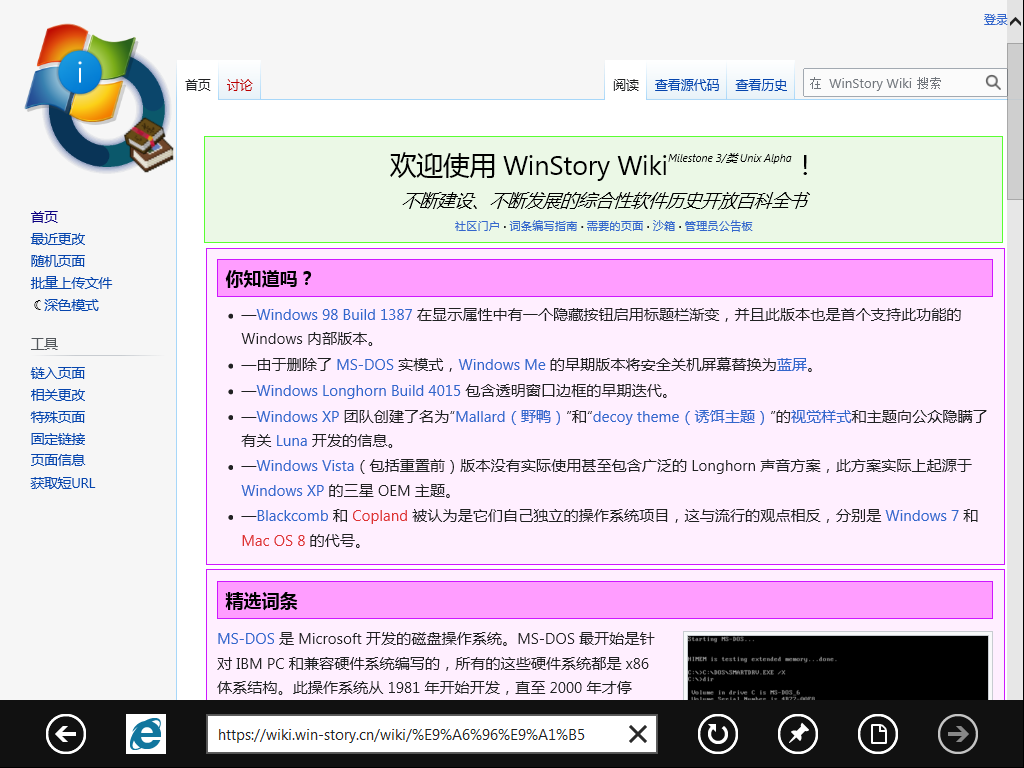Click the search magnifier icon
Image resolution: width=1024 pixels, height=768 pixels.
click(x=993, y=83)
